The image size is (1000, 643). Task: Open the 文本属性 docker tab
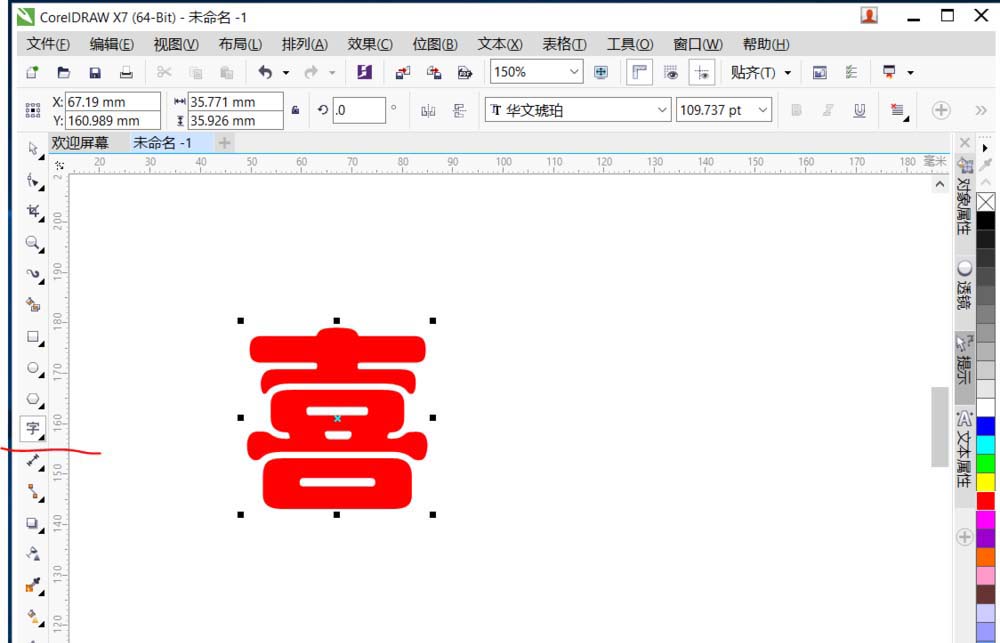pos(964,450)
